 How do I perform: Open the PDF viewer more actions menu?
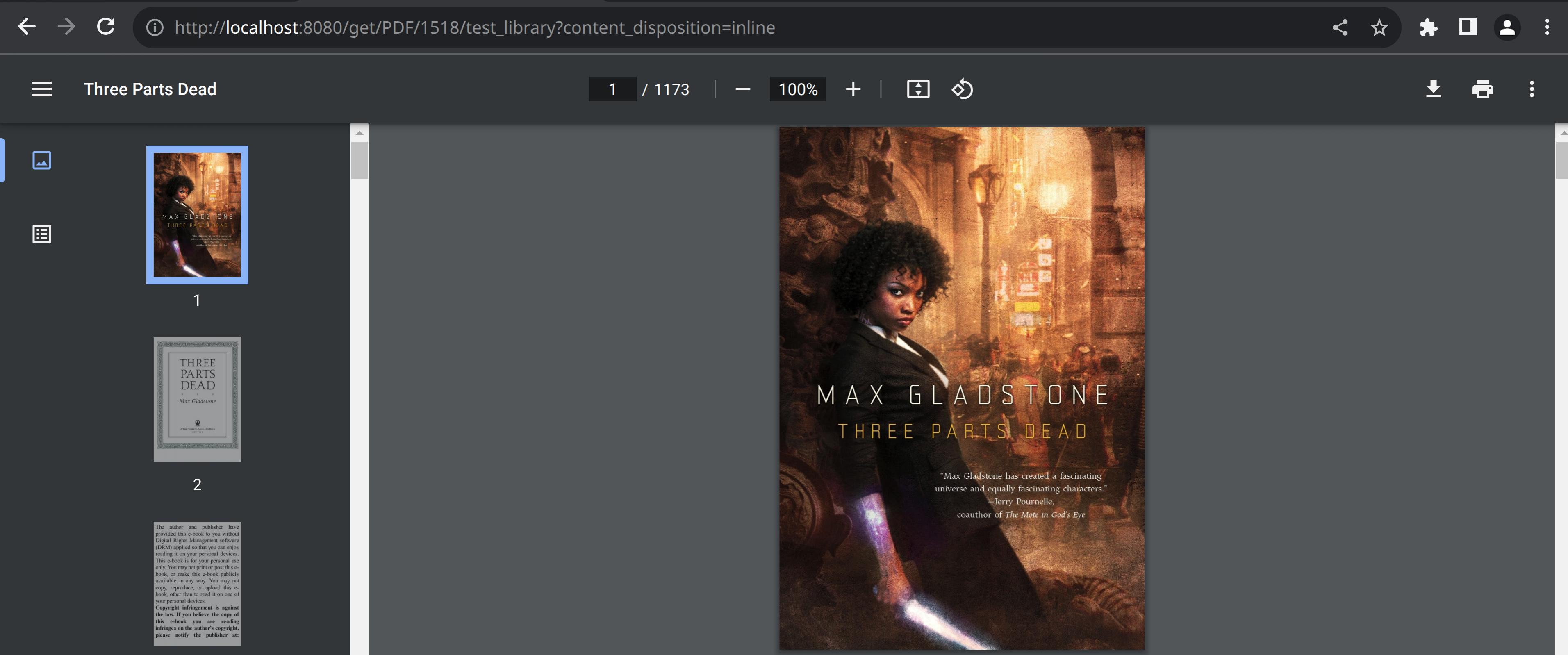[x=1532, y=89]
